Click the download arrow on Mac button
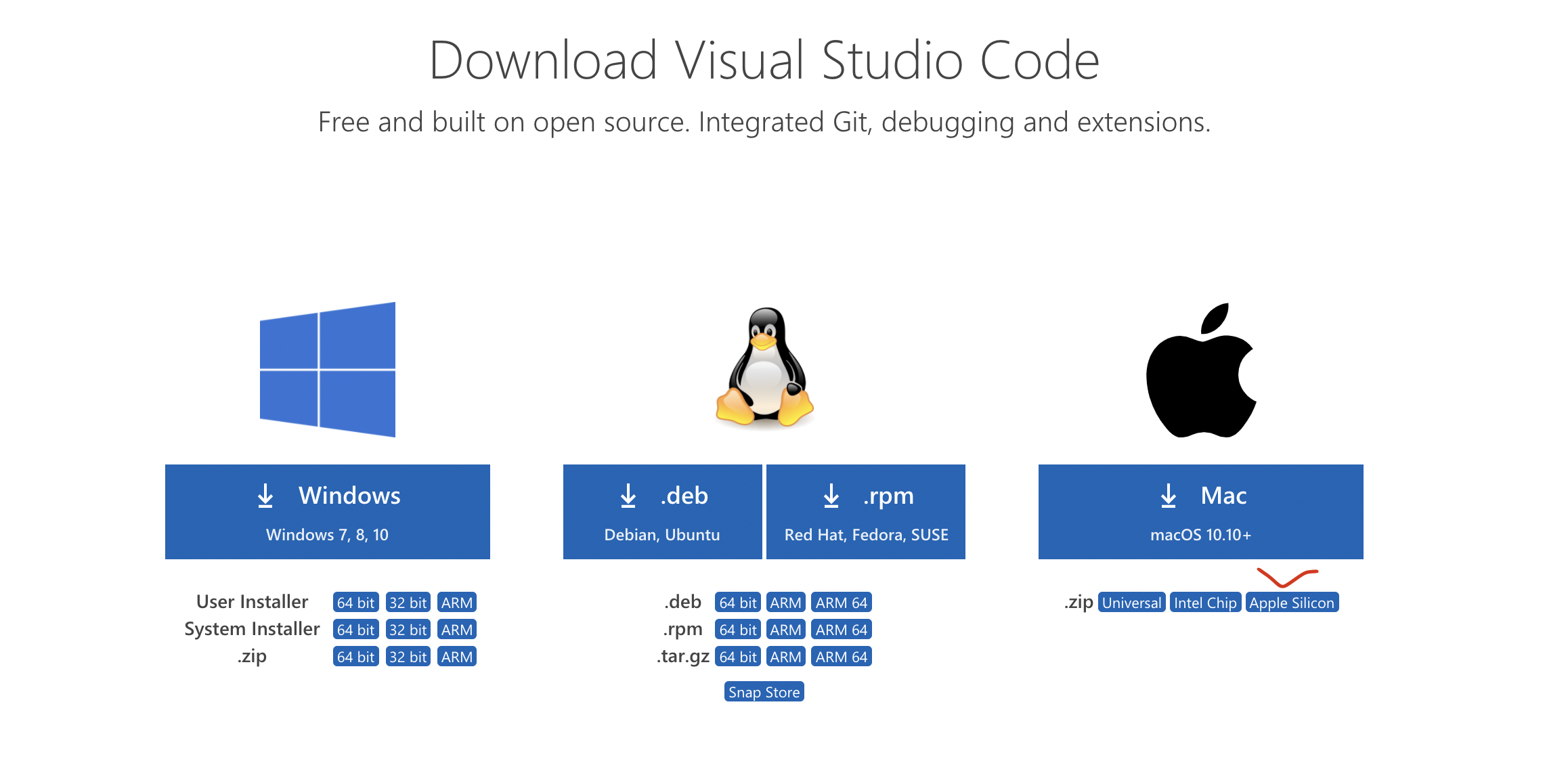Viewport: 1568px width, 780px height. click(x=1169, y=496)
